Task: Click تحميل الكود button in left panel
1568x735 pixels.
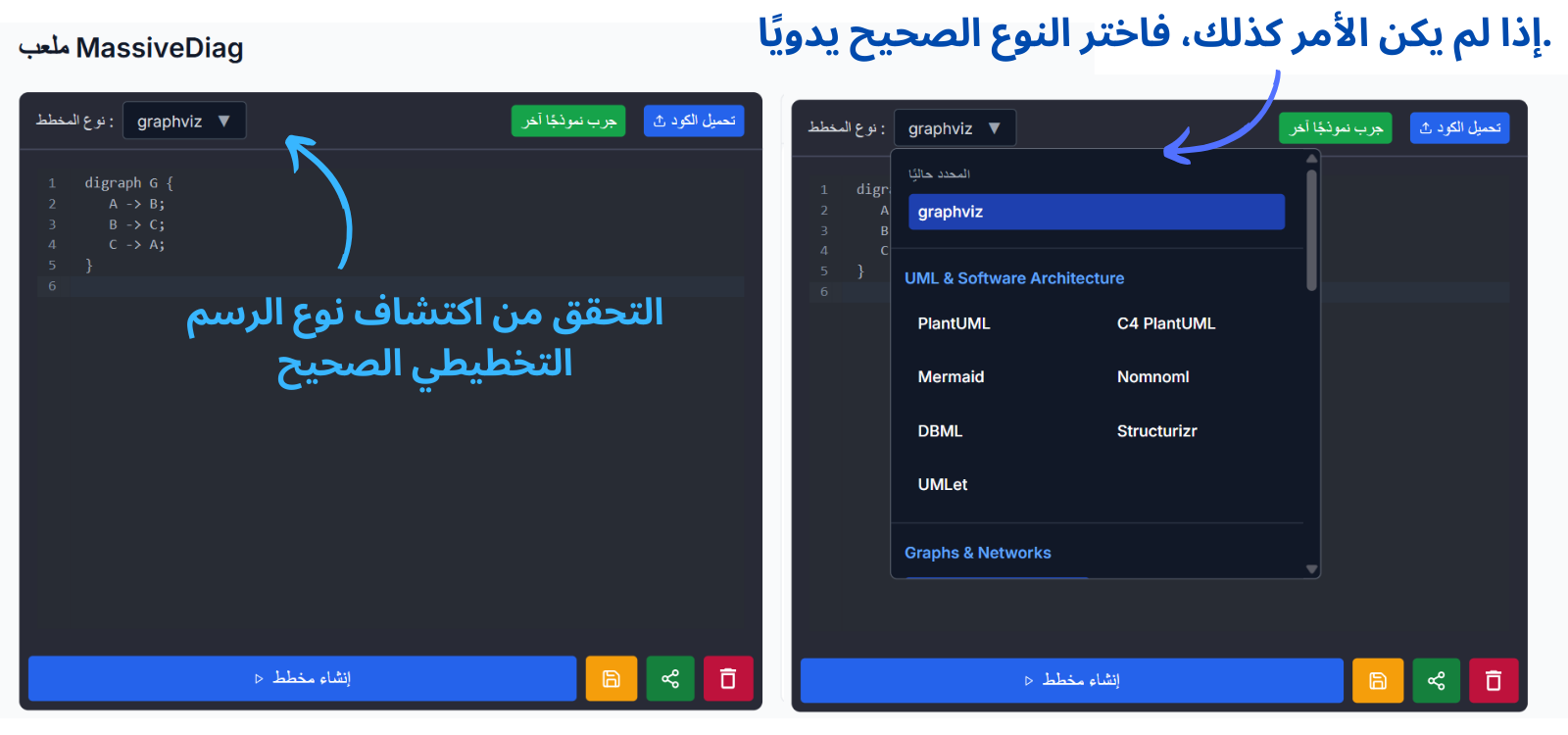Action: pos(694,121)
